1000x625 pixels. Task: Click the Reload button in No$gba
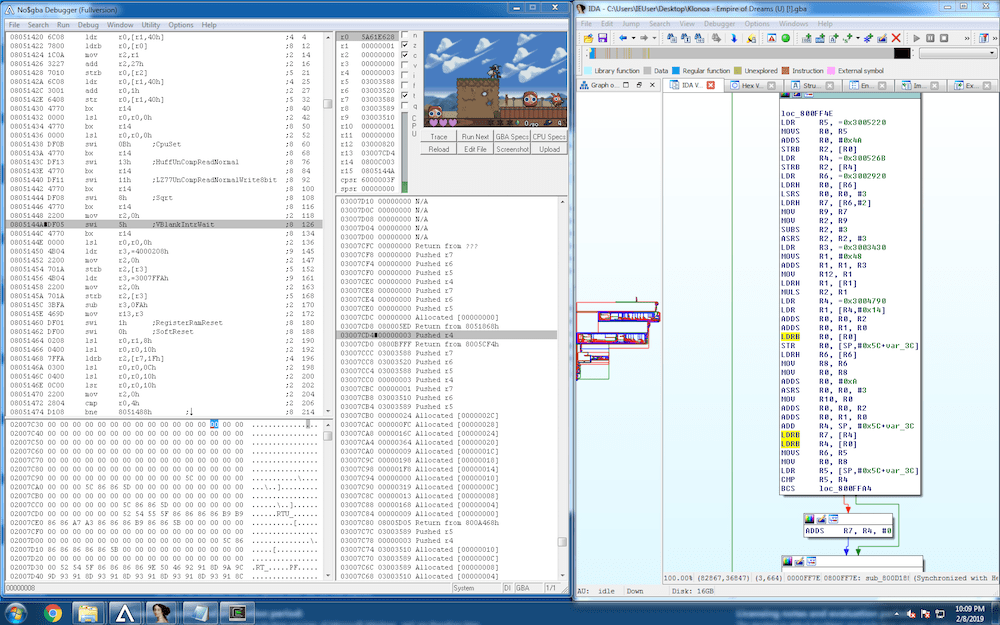pos(438,149)
